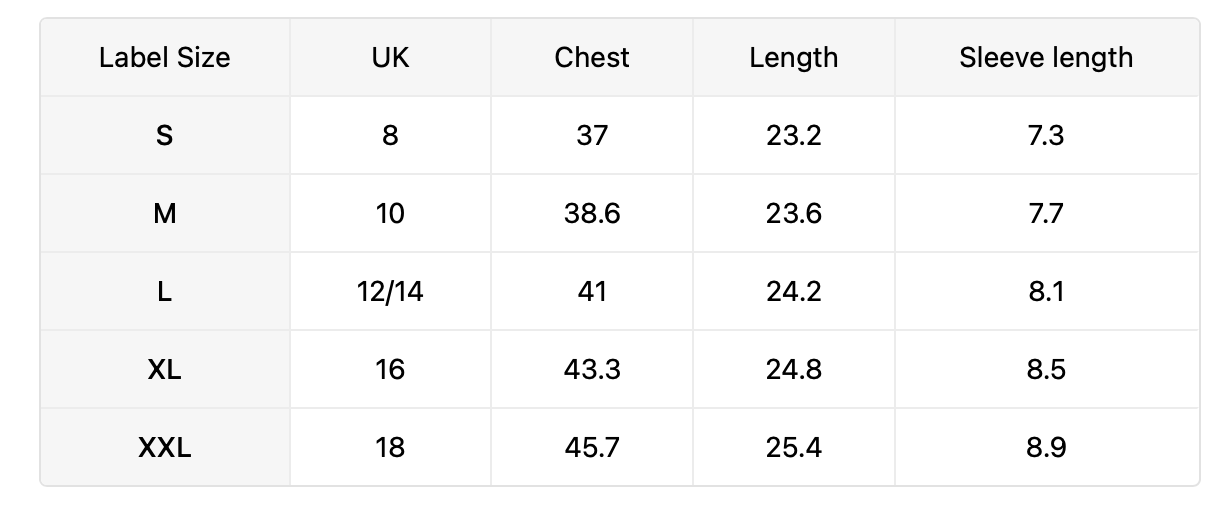
Task: Select the L label size cell
Action: coord(165,291)
